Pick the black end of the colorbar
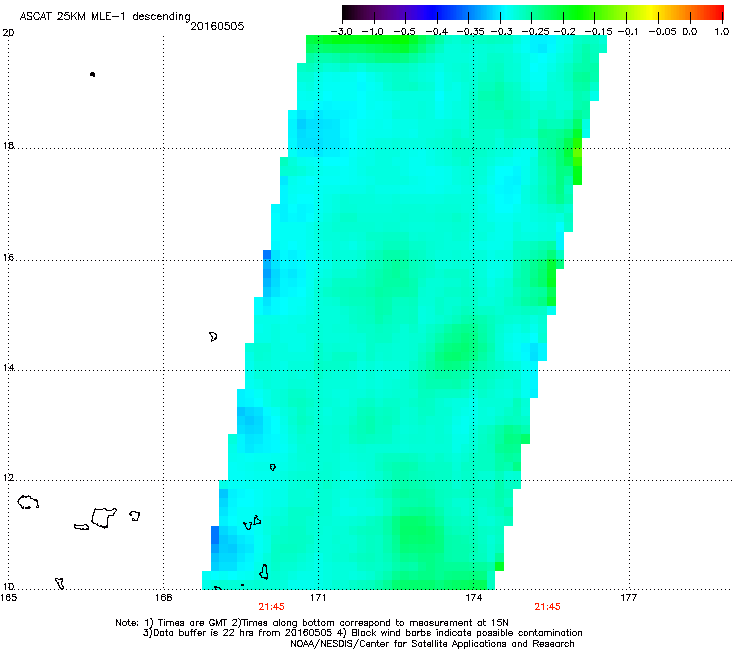The width and height of the screenshot is (740, 650). click(349, 12)
